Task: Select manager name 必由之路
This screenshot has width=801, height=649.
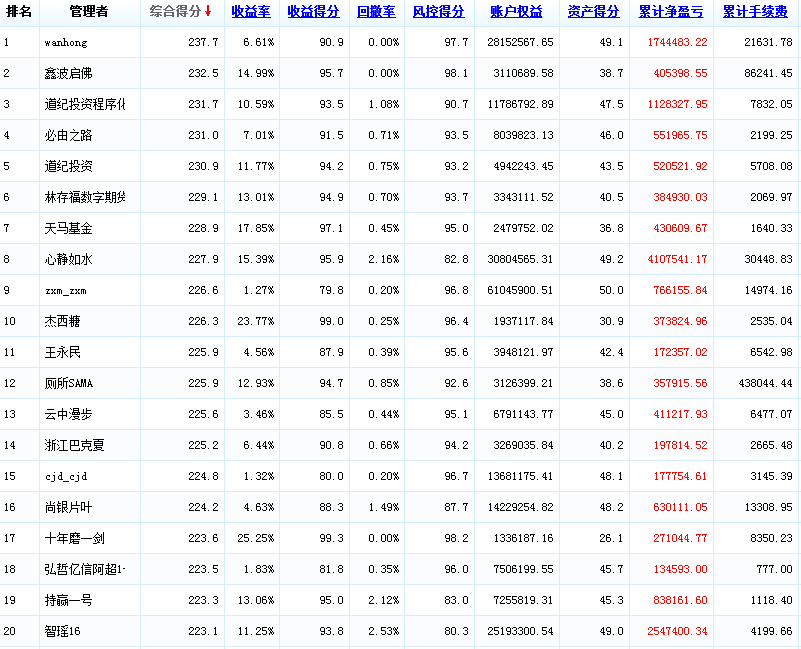Action: 68,135
